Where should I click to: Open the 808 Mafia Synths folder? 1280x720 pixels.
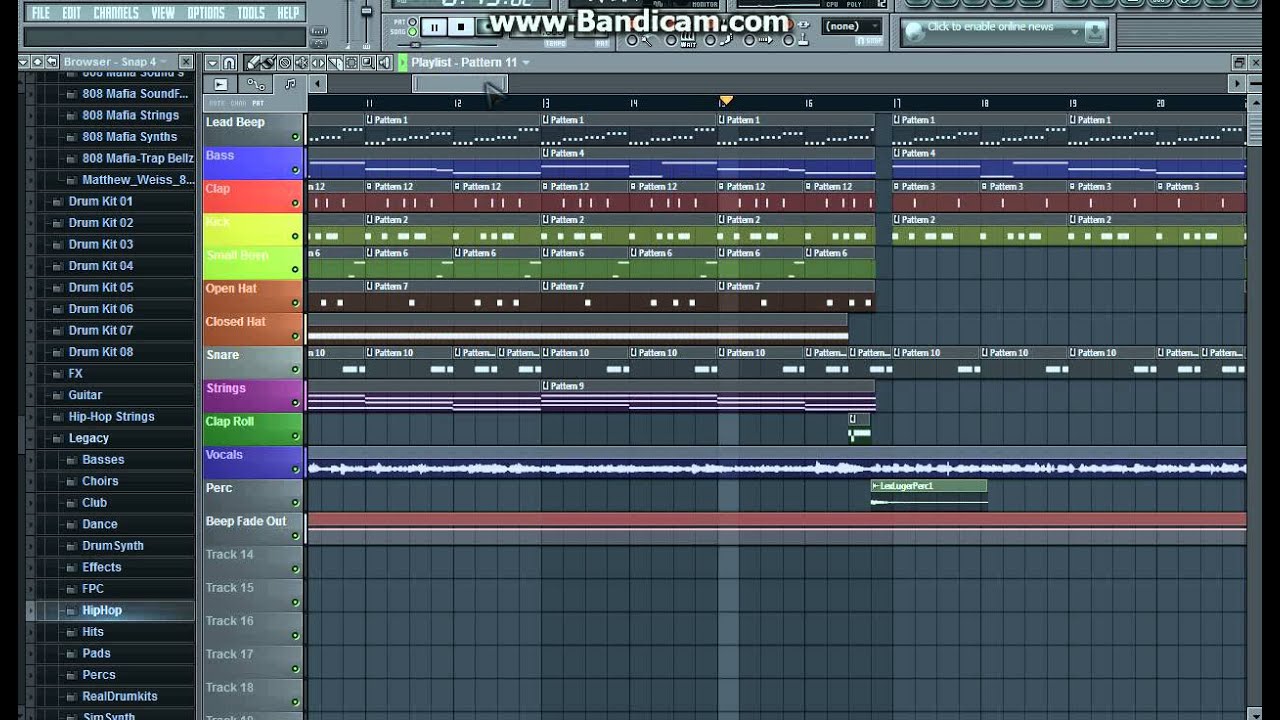coord(129,137)
